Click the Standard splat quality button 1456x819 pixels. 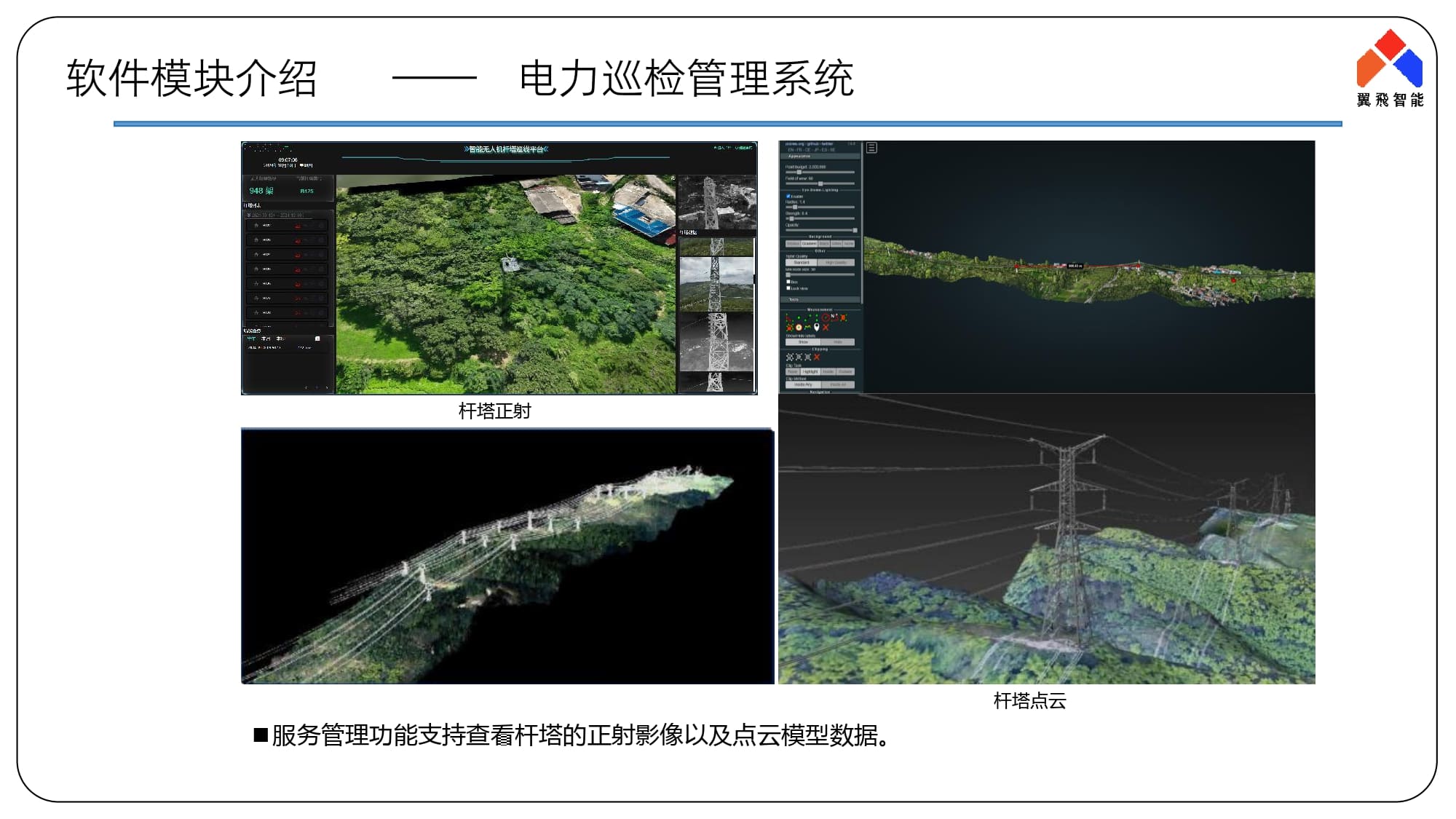[x=802, y=262]
